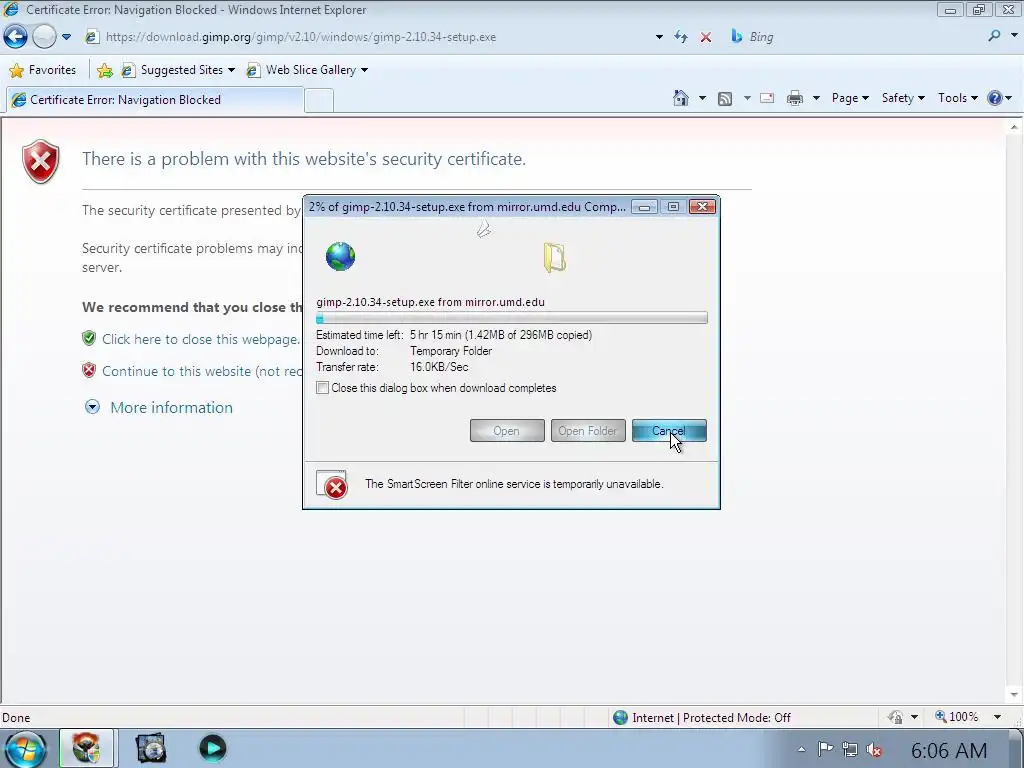Select the Certificate Error: Navigation Blocked tab
1024x768 pixels.
[155, 100]
